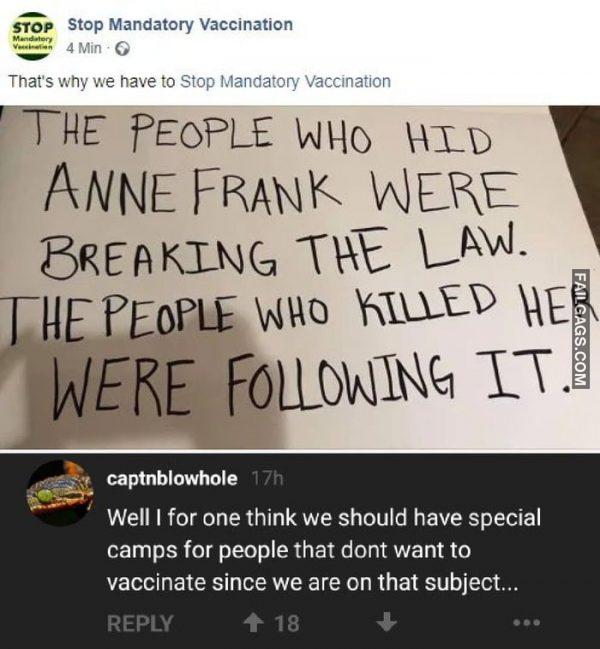Follow the Stop Mandatory Vaccination link in post text
600x649 pixels.
[x=286, y=82]
